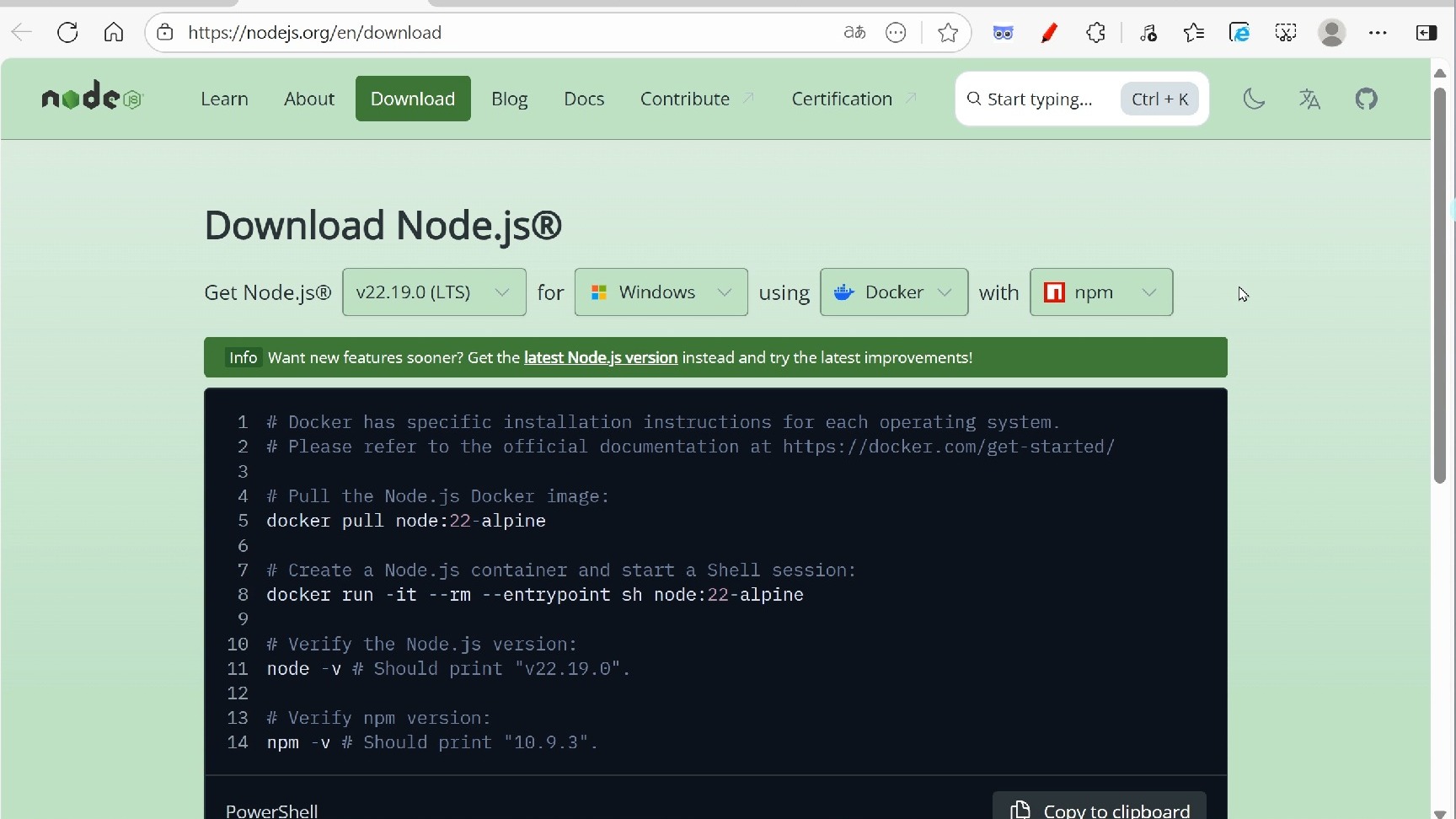Image resolution: width=1456 pixels, height=819 pixels.
Task: Click the scrollbar down arrow
Action: pos(1440,812)
